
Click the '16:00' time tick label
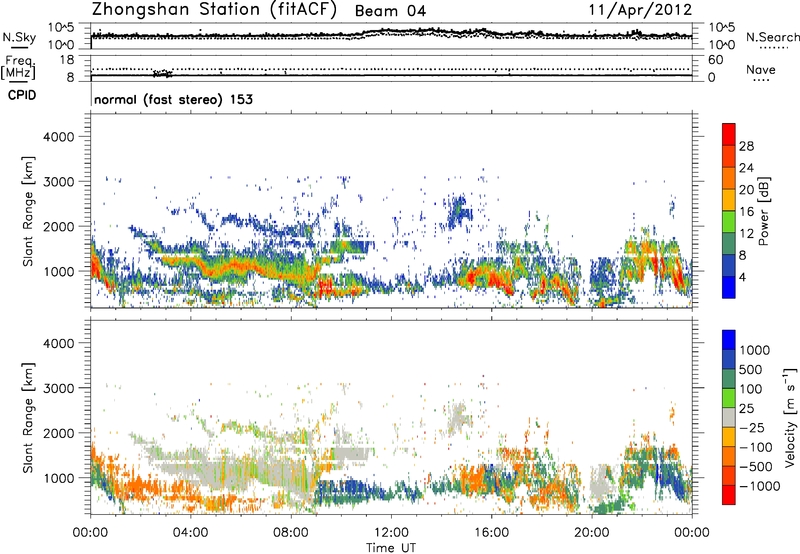[491, 533]
